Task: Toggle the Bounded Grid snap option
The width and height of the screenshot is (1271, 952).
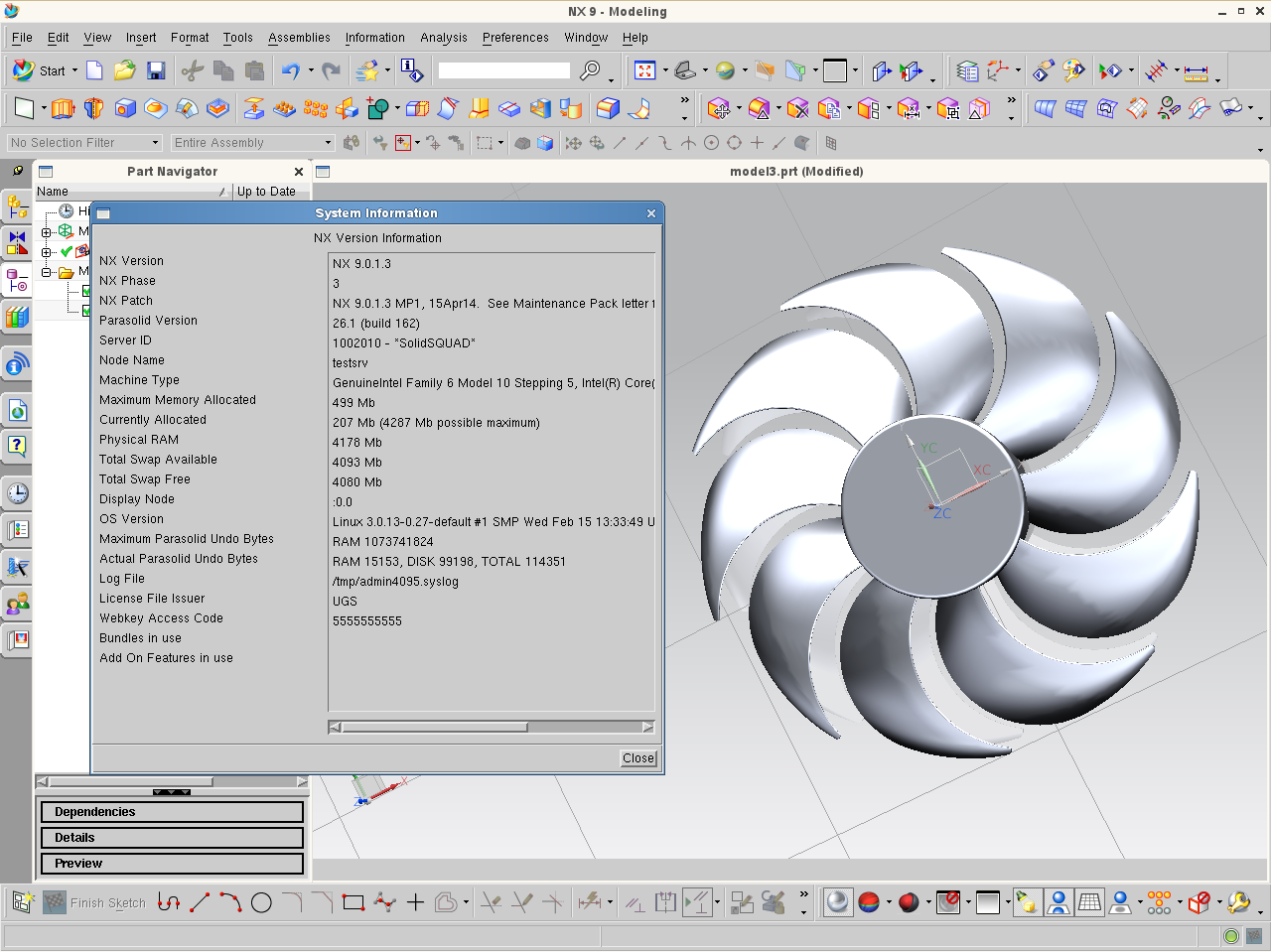Action: (x=831, y=143)
